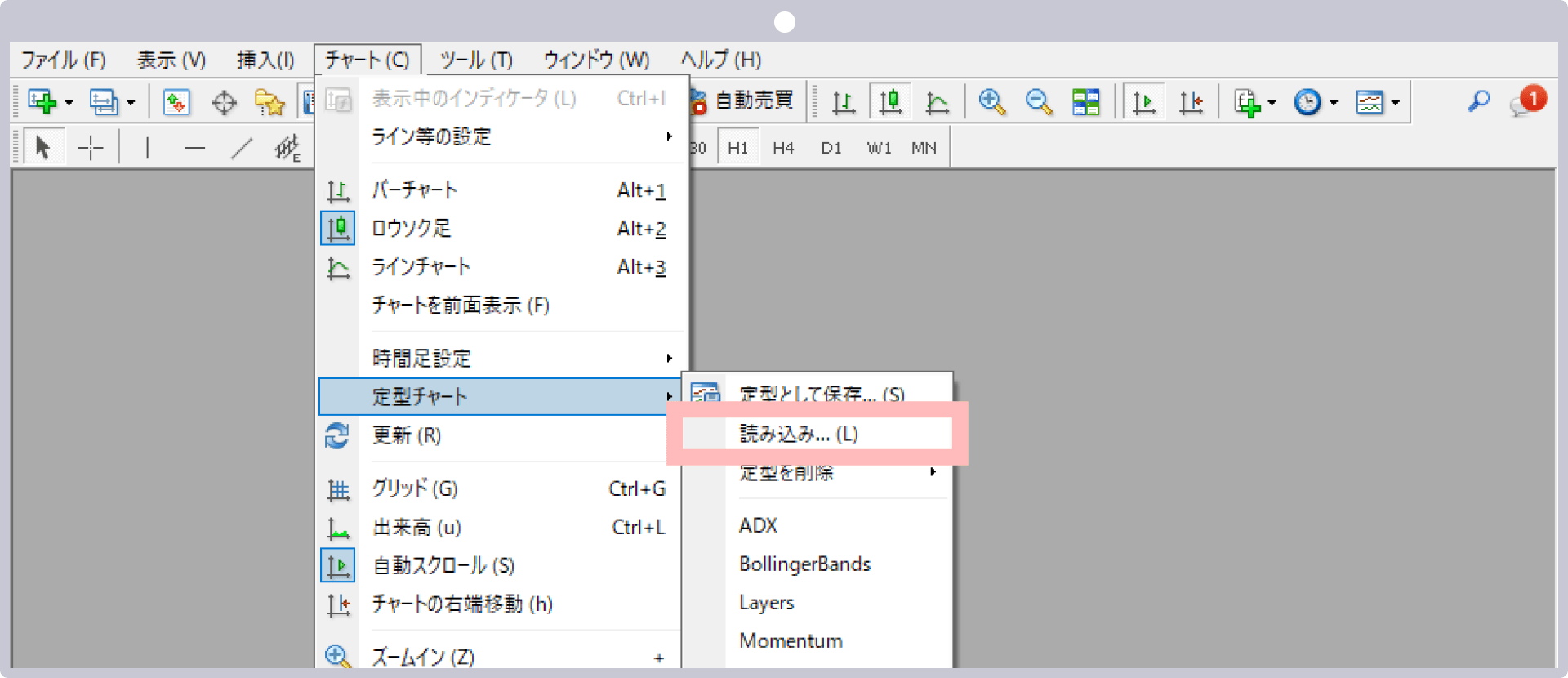The image size is (1568, 678).
Task: Select the W1 timeframe button
Action: 879,148
